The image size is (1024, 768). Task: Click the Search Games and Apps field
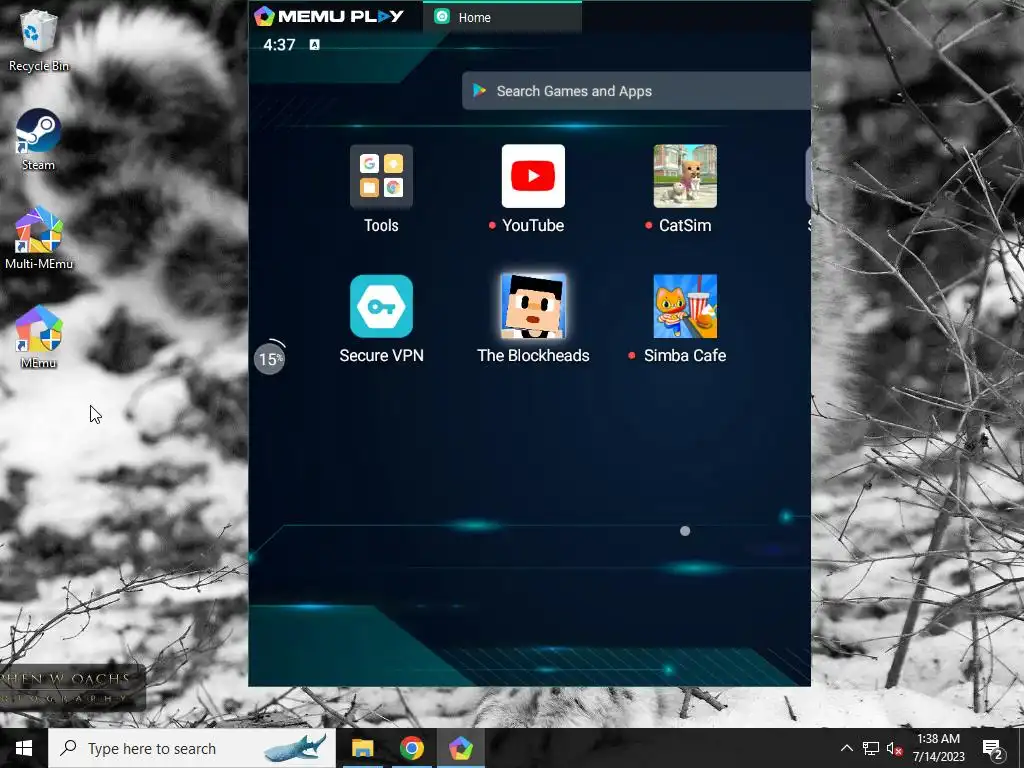(x=637, y=91)
